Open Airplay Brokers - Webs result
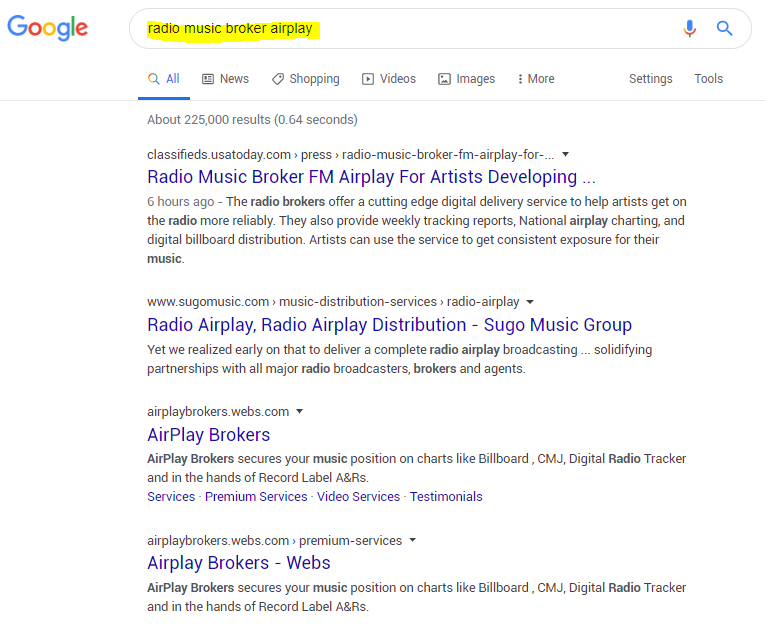 [x=239, y=563]
